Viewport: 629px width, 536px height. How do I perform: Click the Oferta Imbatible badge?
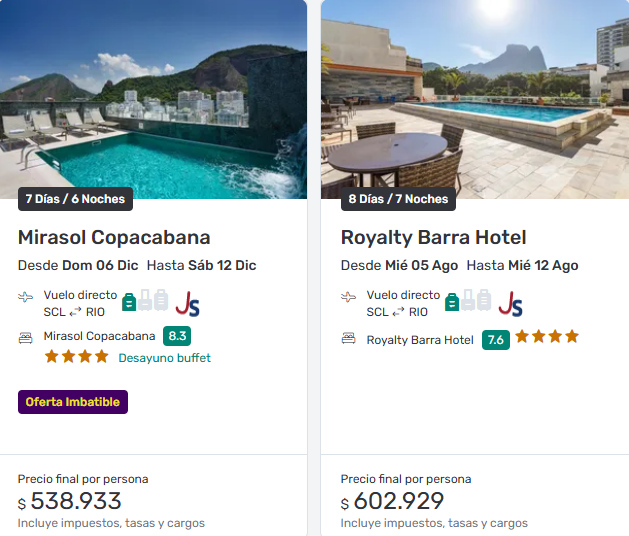pos(73,402)
